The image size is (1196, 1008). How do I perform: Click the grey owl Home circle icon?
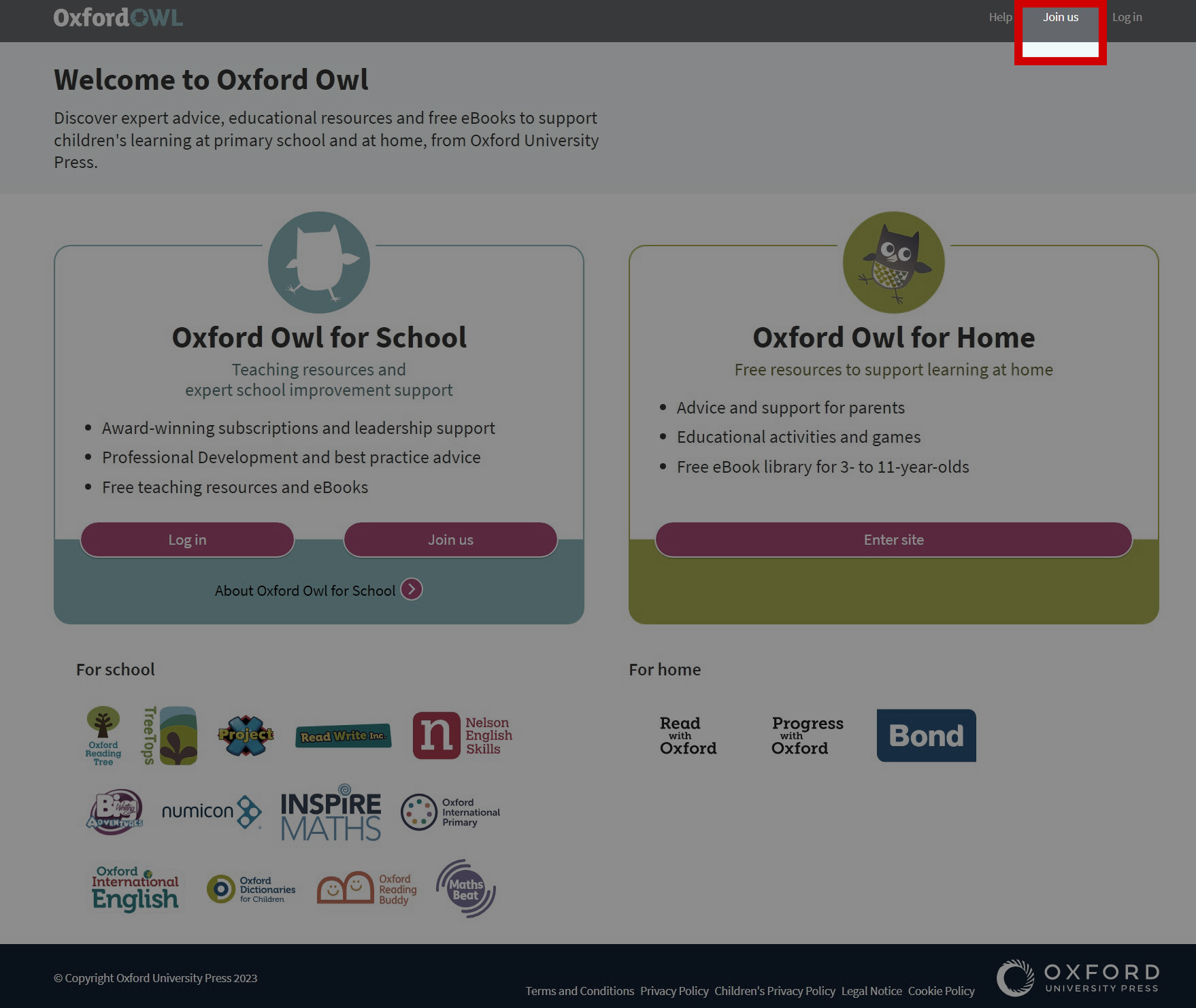(x=893, y=263)
